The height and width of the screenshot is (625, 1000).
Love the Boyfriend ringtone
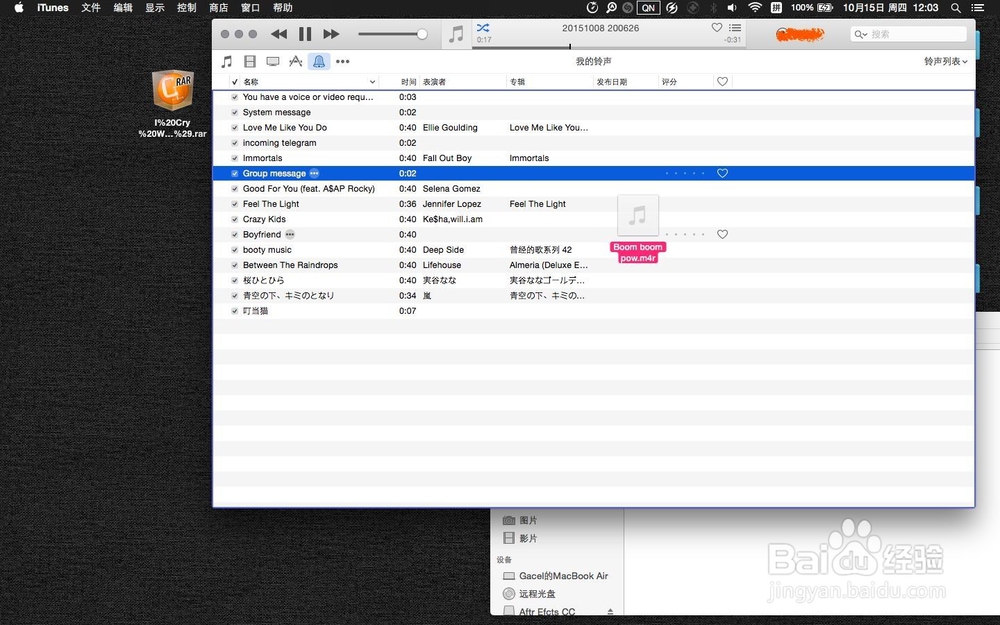[723, 235]
